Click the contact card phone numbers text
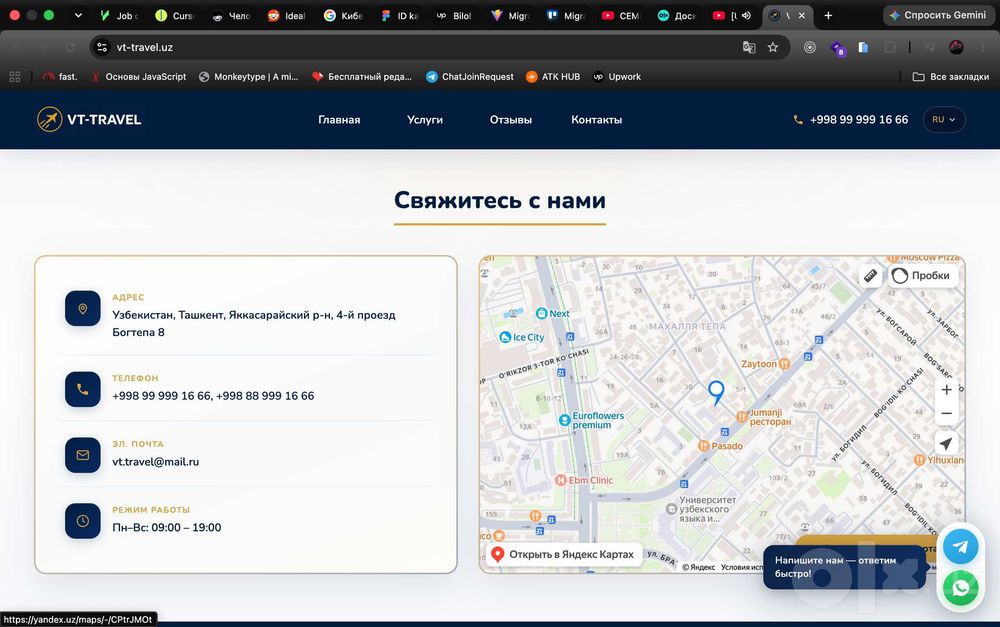 tap(213, 395)
